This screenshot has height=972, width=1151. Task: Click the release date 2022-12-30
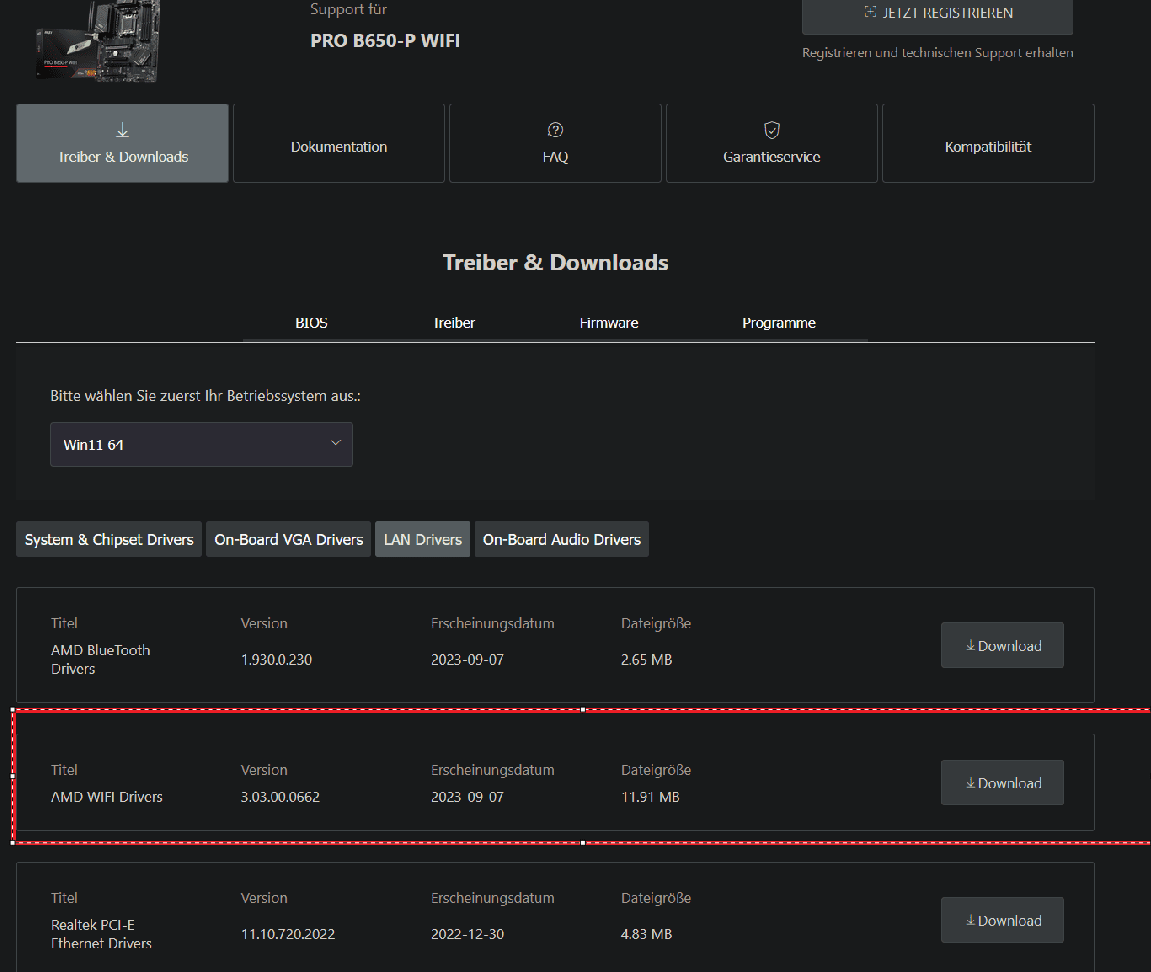(x=468, y=934)
